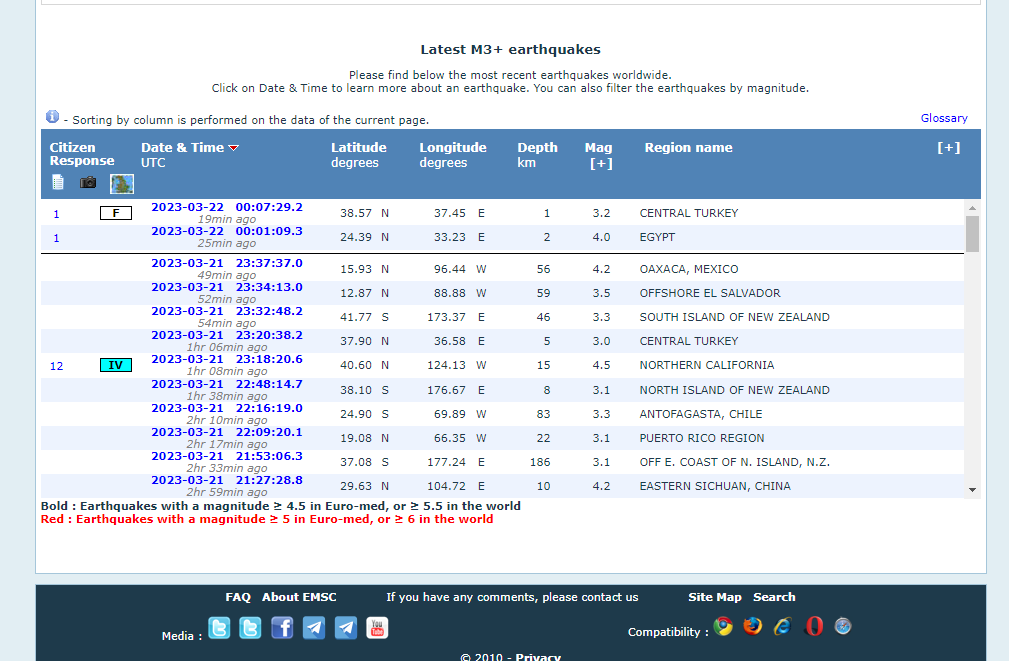This screenshot has width=1009, height=661.
Task: Click the table scrollbar down arrow
Action: (x=972, y=489)
